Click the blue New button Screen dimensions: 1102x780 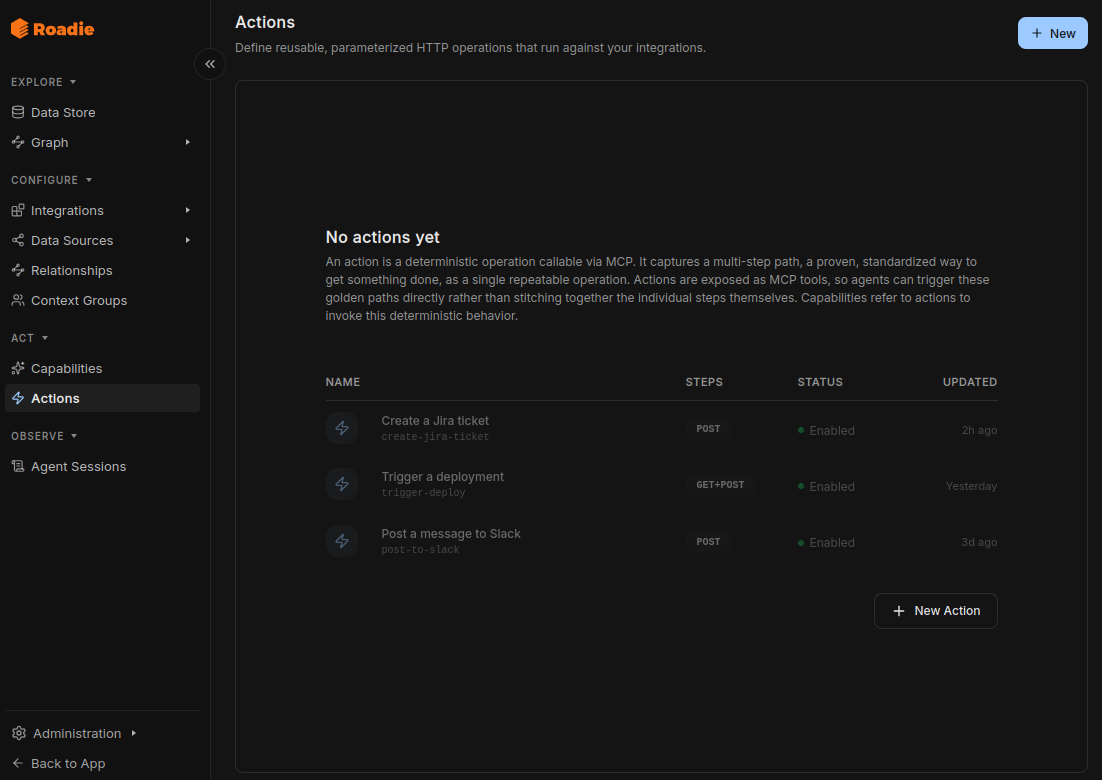pyautogui.click(x=1052, y=33)
